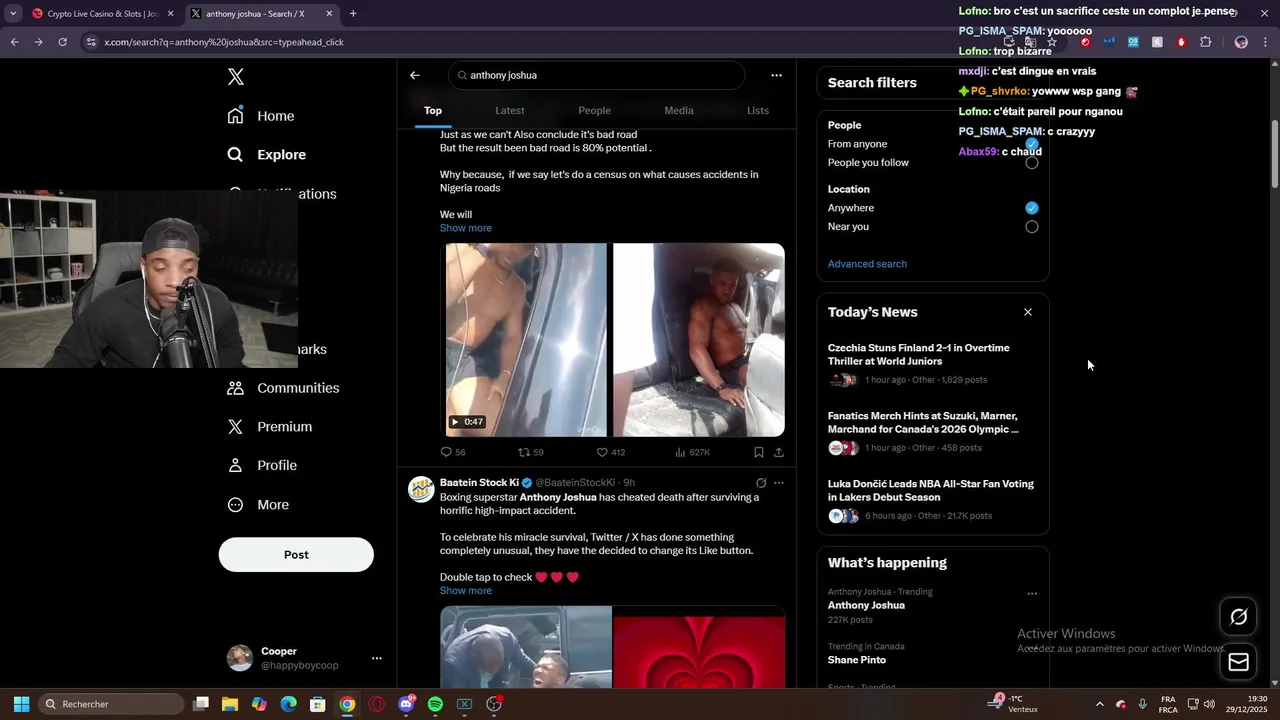1280x720 pixels.
Task: Open the shirtless man car image
Action: pos(699,340)
